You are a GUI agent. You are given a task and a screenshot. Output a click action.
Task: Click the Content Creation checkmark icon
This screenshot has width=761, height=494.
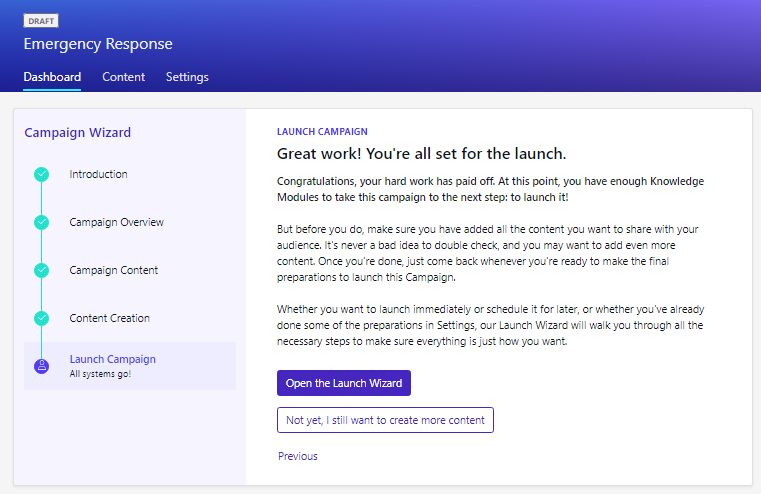41,318
